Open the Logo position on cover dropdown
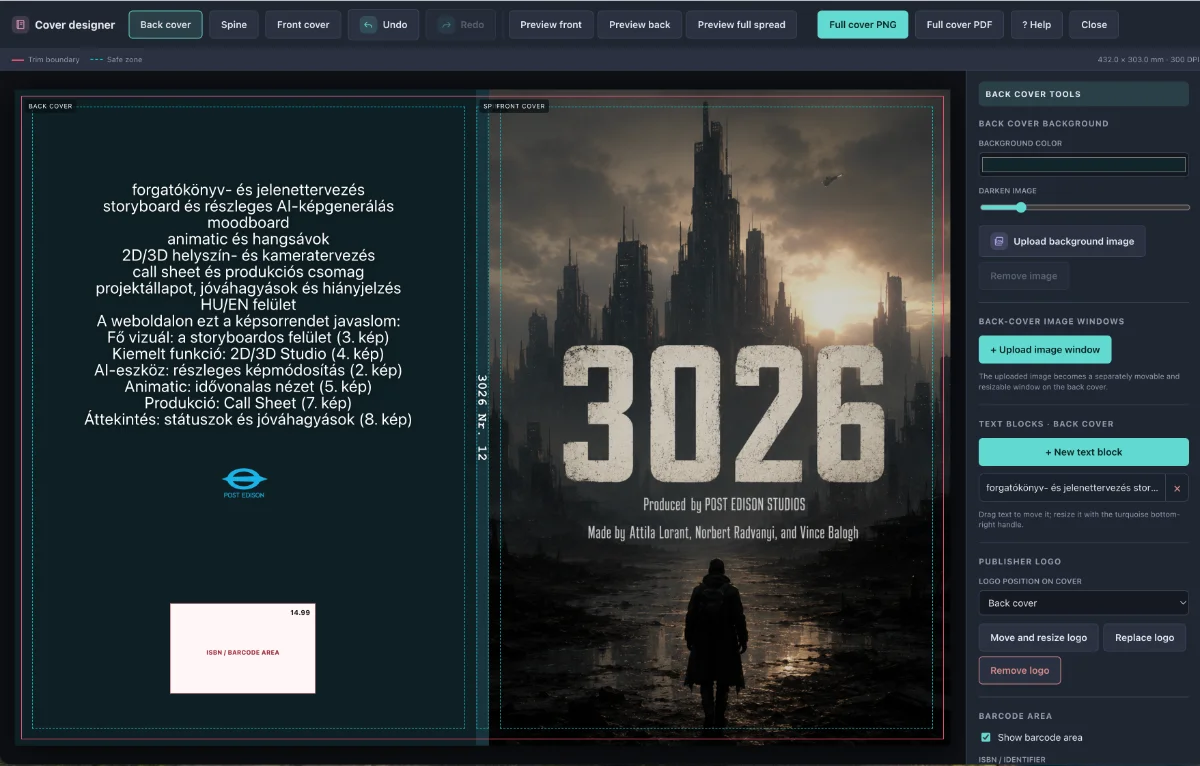Viewport: 1200px width, 766px height. [x=1084, y=603]
